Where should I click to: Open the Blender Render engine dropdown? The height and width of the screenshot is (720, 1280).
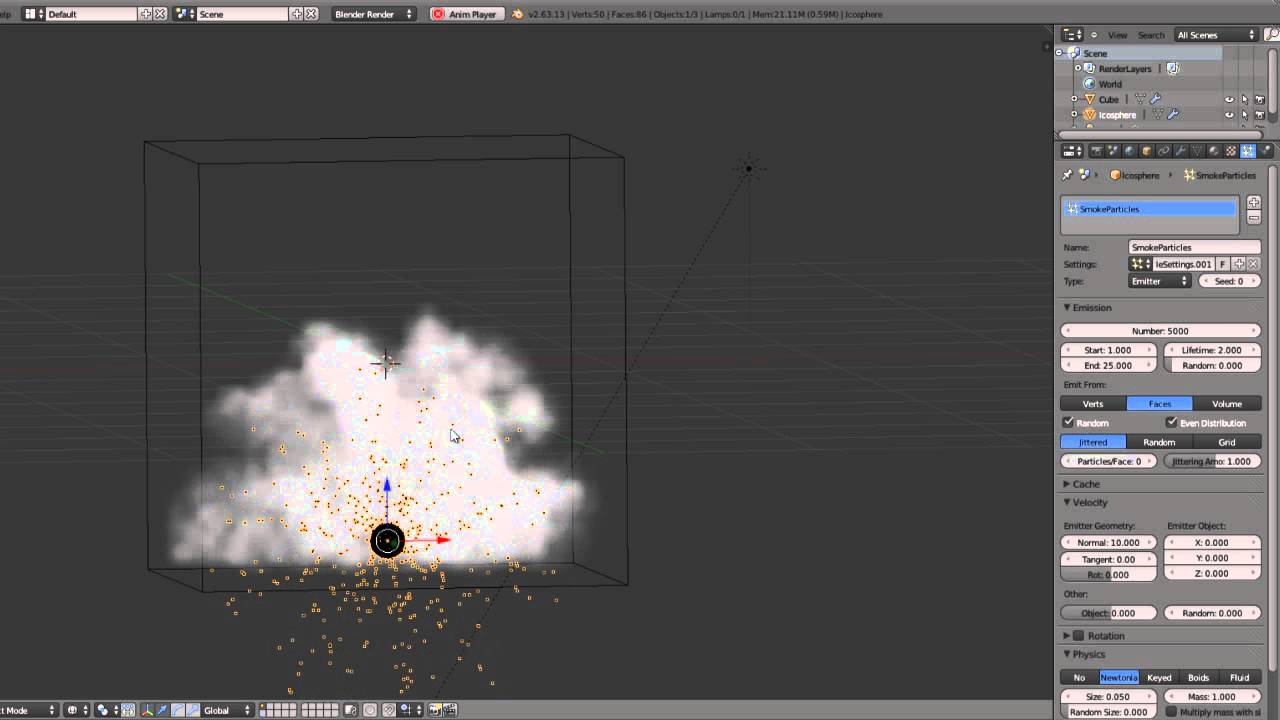coord(374,14)
